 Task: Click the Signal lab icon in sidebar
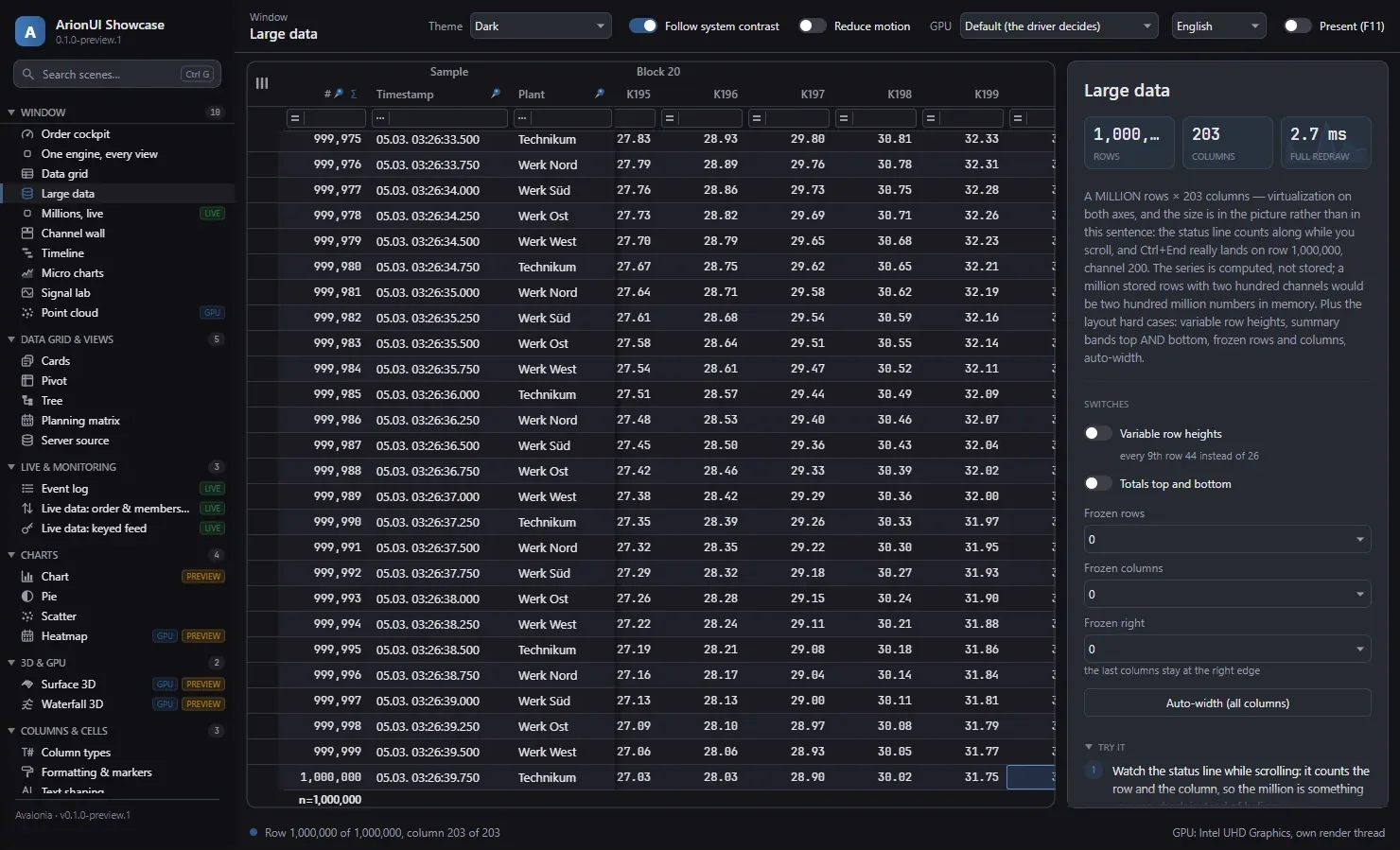27,293
